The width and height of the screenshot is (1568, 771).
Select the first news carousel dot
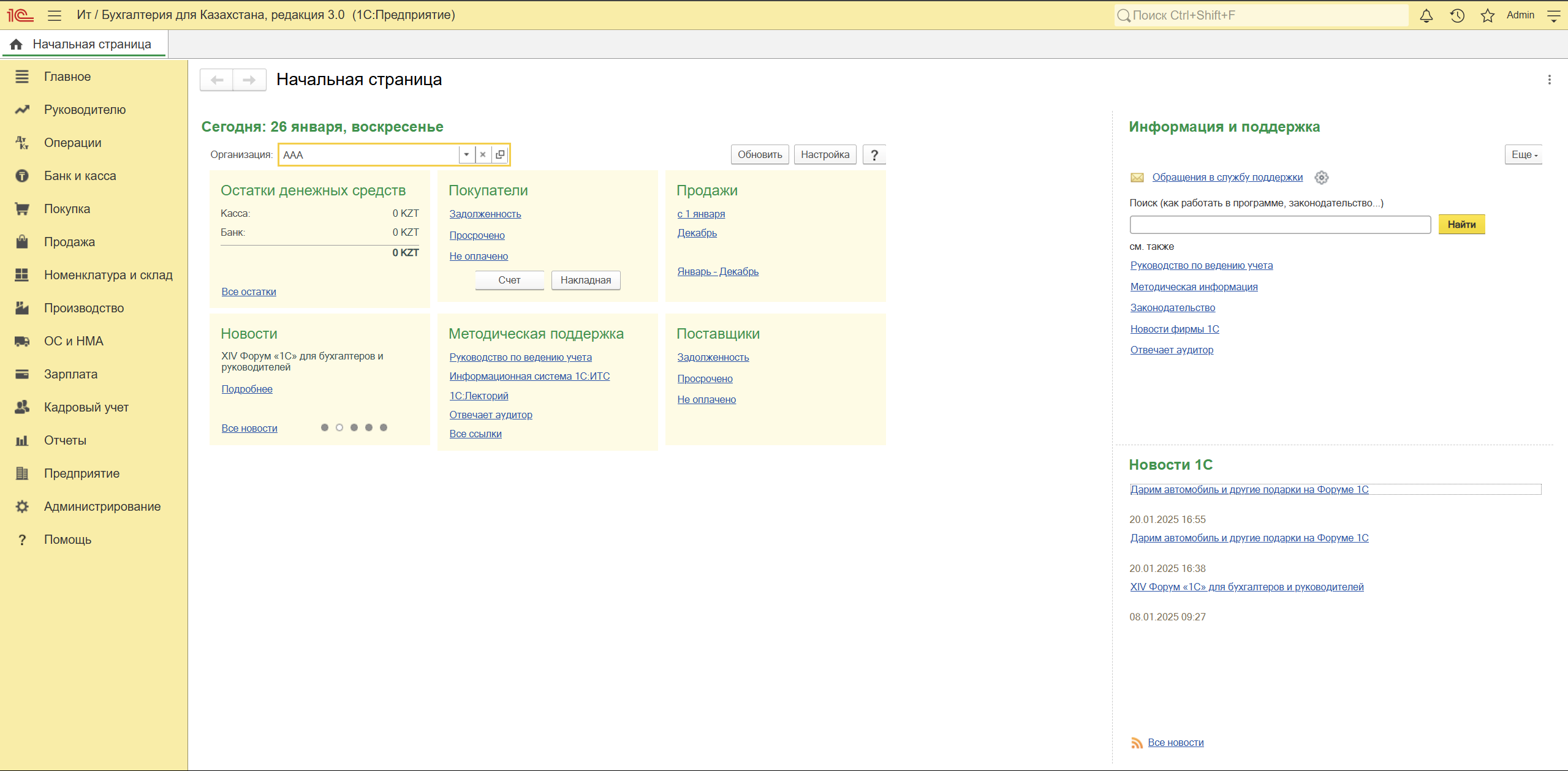[325, 427]
